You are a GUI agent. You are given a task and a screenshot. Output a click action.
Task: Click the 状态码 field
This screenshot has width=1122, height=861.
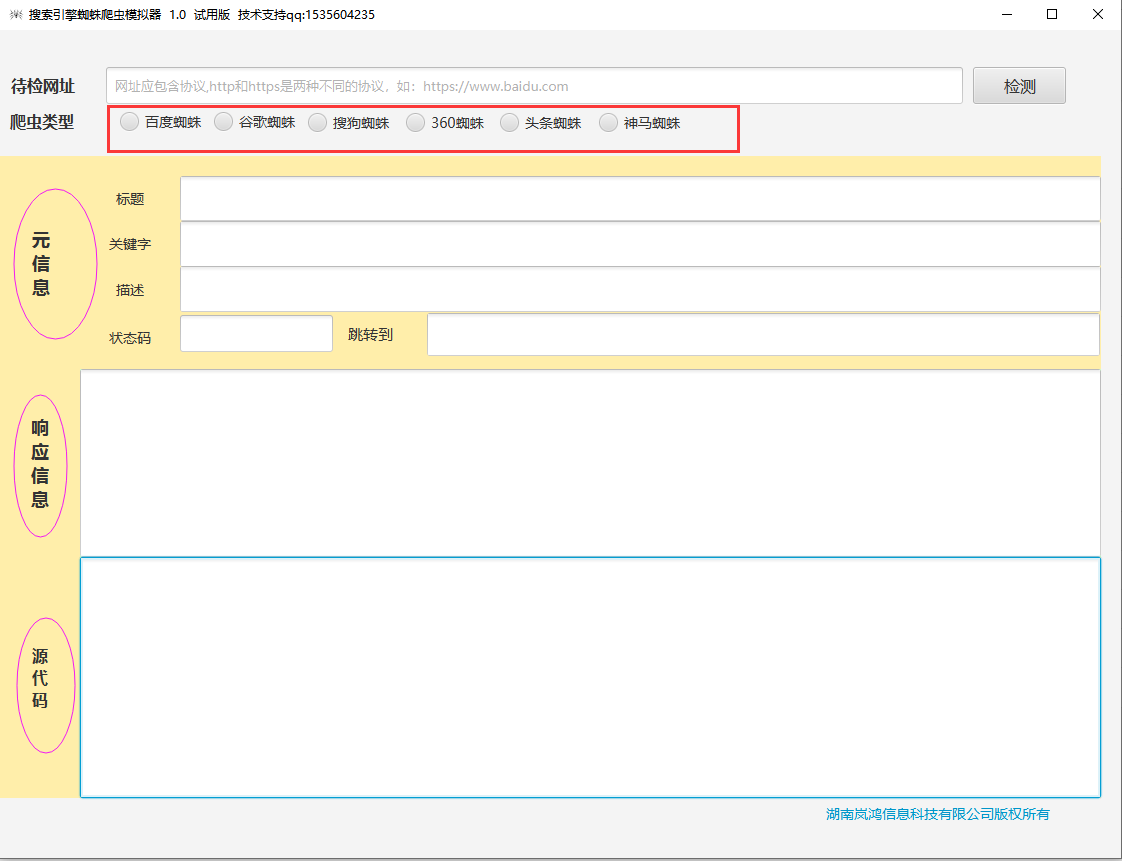[256, 334]
